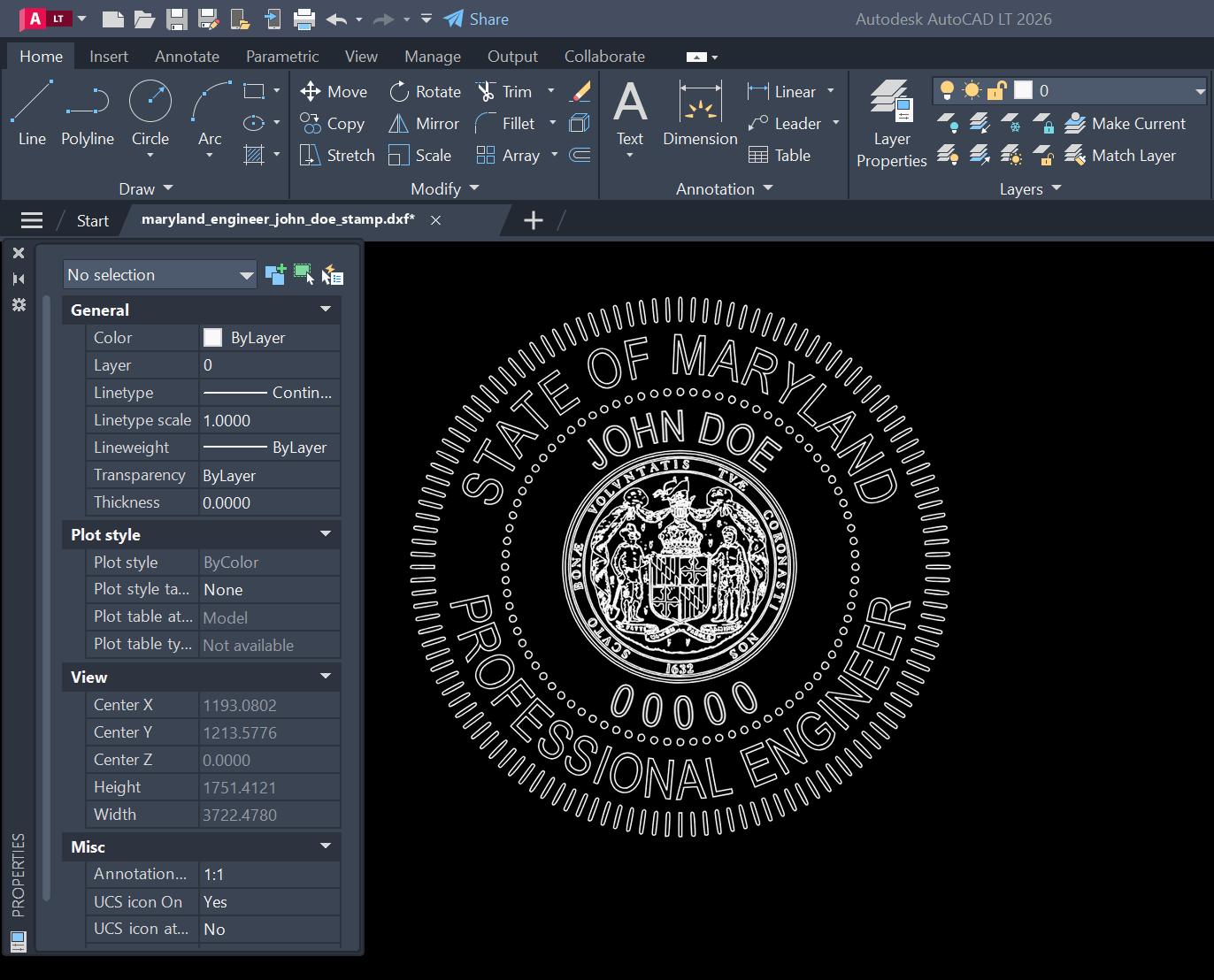
Task: Click the Ellipse draw icon
Action: click(x=254, y=123)
